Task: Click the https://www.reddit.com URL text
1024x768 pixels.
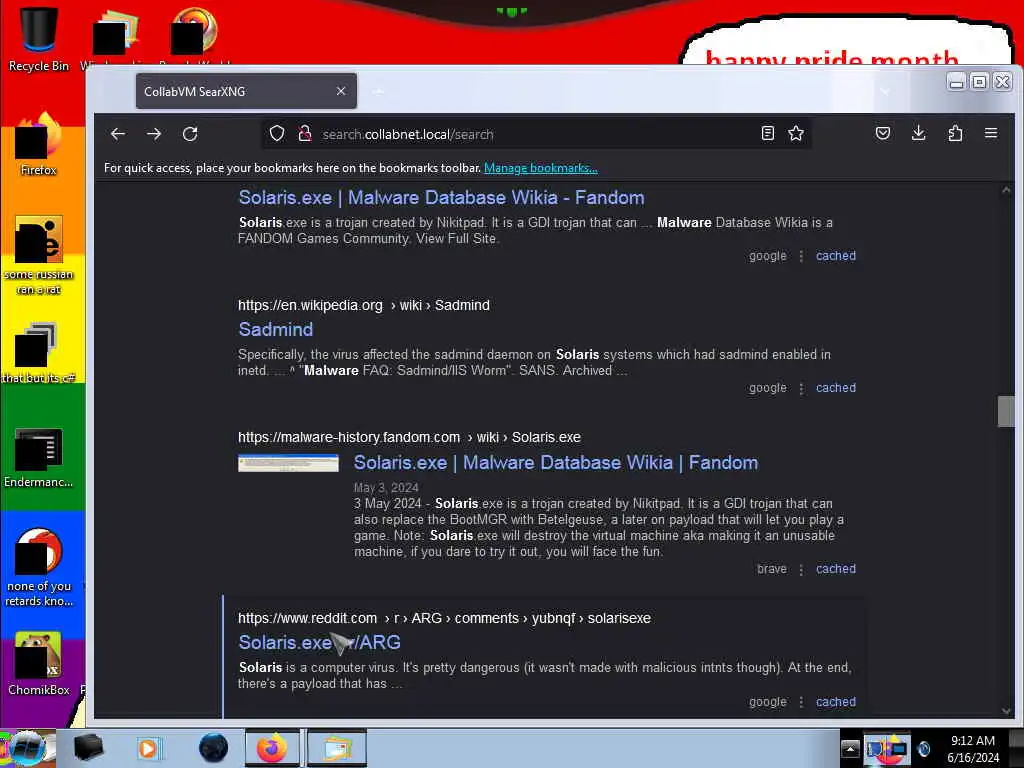Action: tap(307, 618)
